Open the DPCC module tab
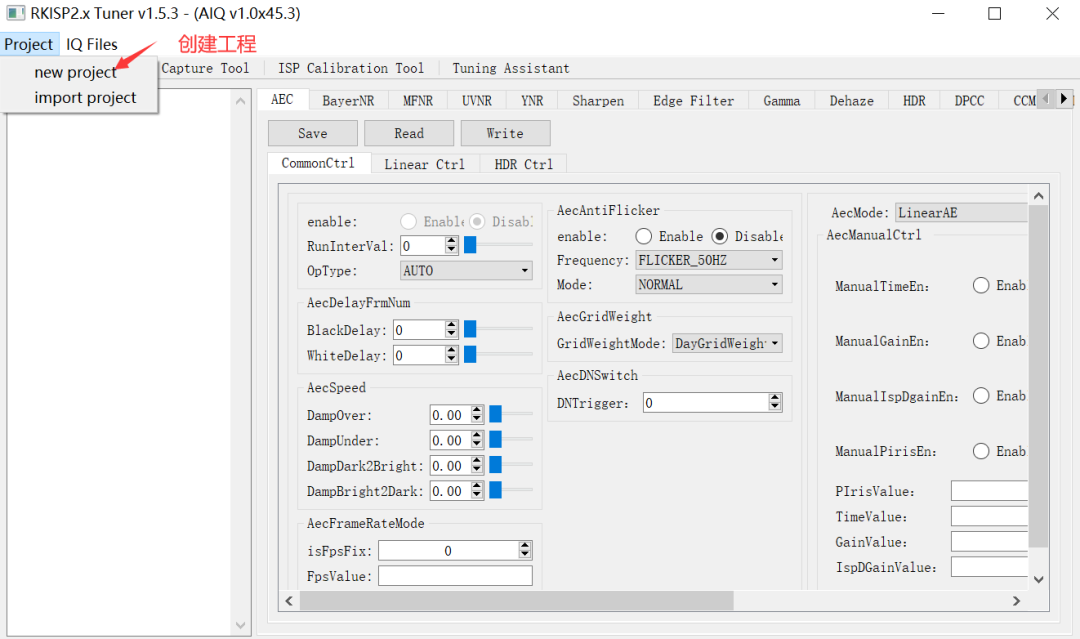The width and height of the screenshot is (1080, 639). click(969, 101)
